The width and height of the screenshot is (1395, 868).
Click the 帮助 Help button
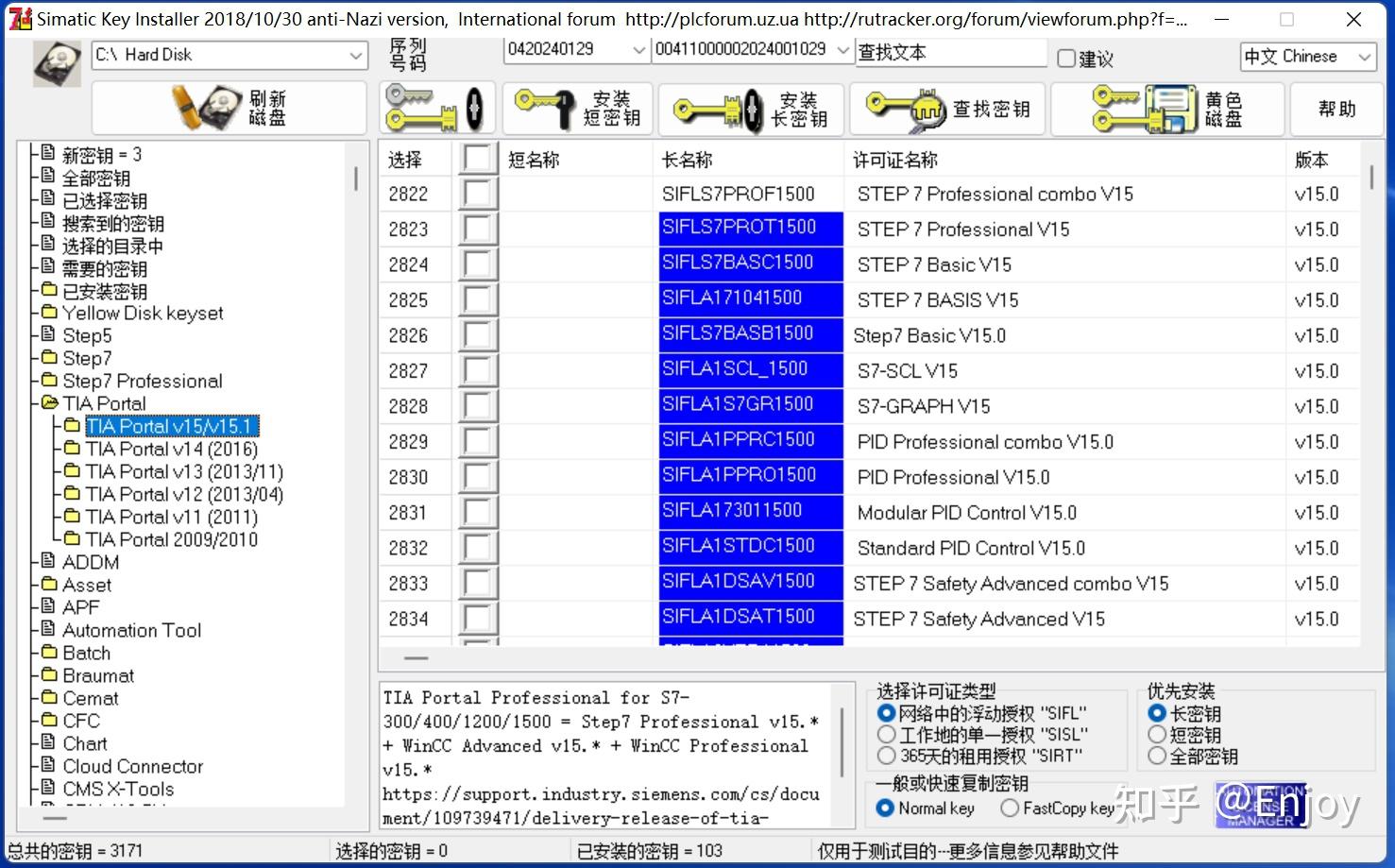[x=1336, y=108]
